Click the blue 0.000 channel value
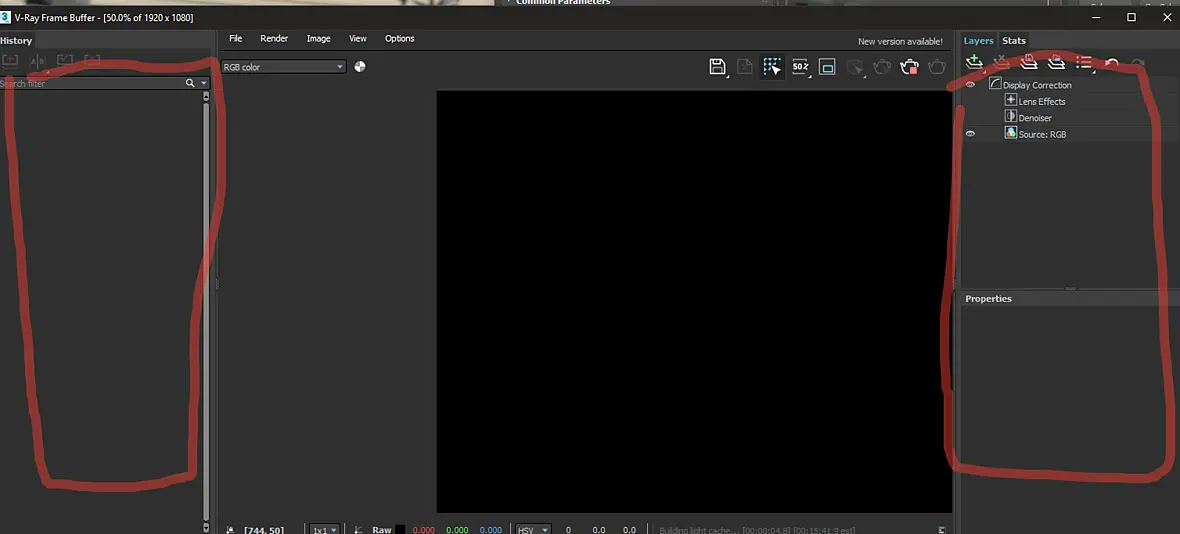Image resolution: width=1180 pixels, height=534 pixels. click(x=491, y=530)
